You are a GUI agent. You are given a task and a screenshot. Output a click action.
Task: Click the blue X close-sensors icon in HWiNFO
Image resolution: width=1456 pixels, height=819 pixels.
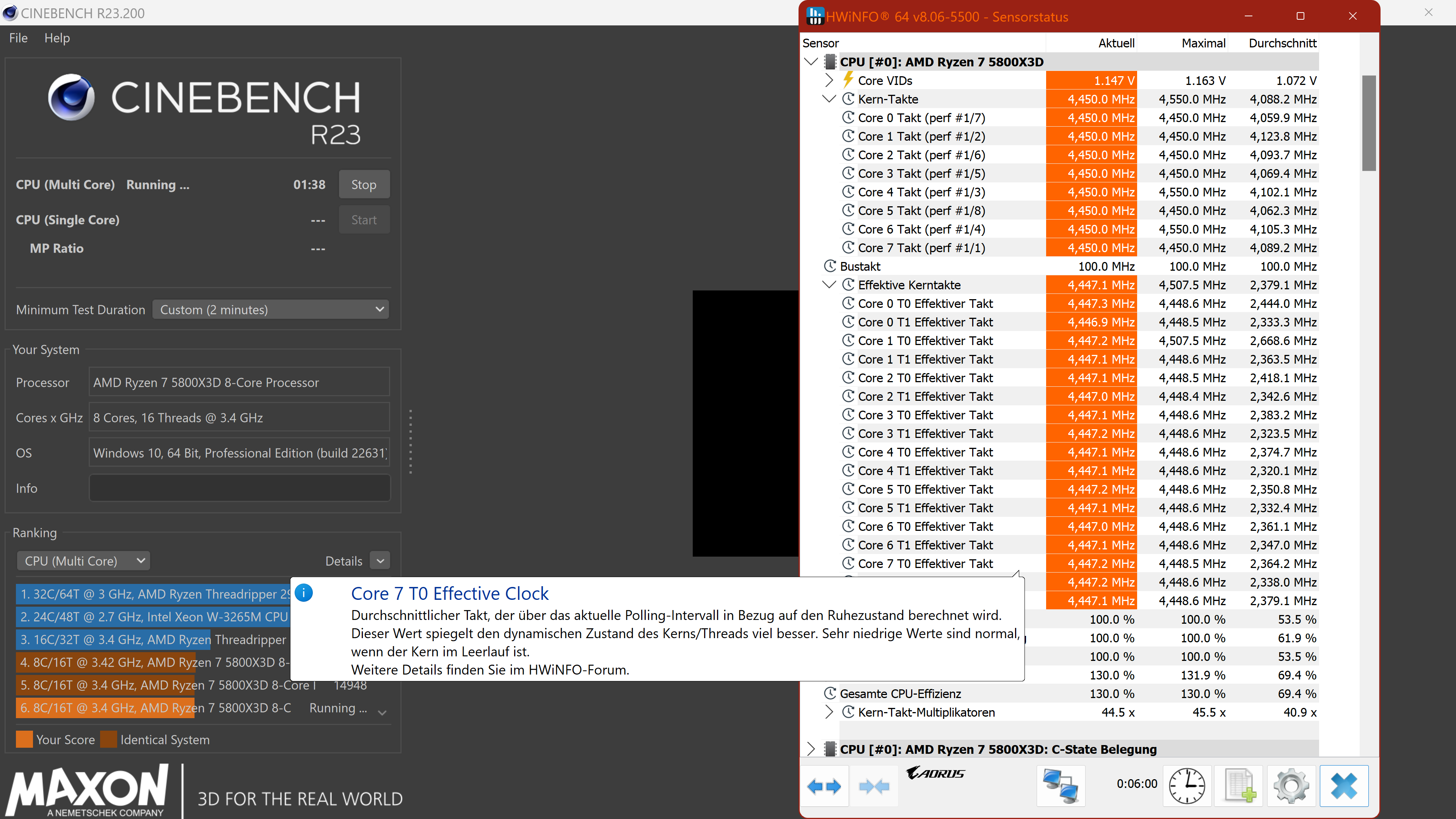[1344, 786]
